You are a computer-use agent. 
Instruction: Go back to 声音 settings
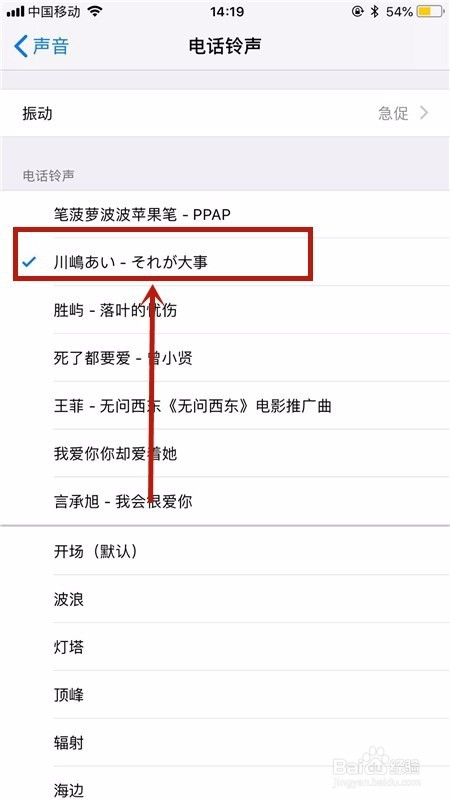click(41, 46)
